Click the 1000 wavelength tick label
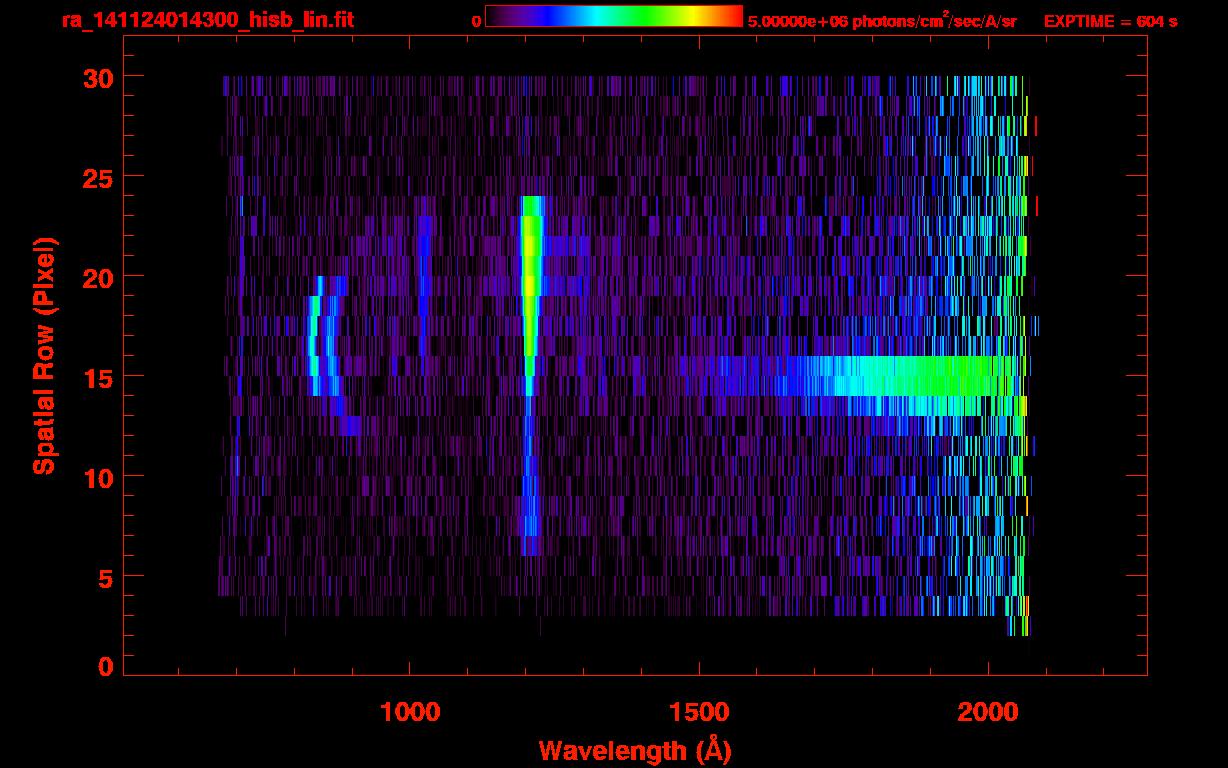1228x768 pixels. tap(410, 712)
